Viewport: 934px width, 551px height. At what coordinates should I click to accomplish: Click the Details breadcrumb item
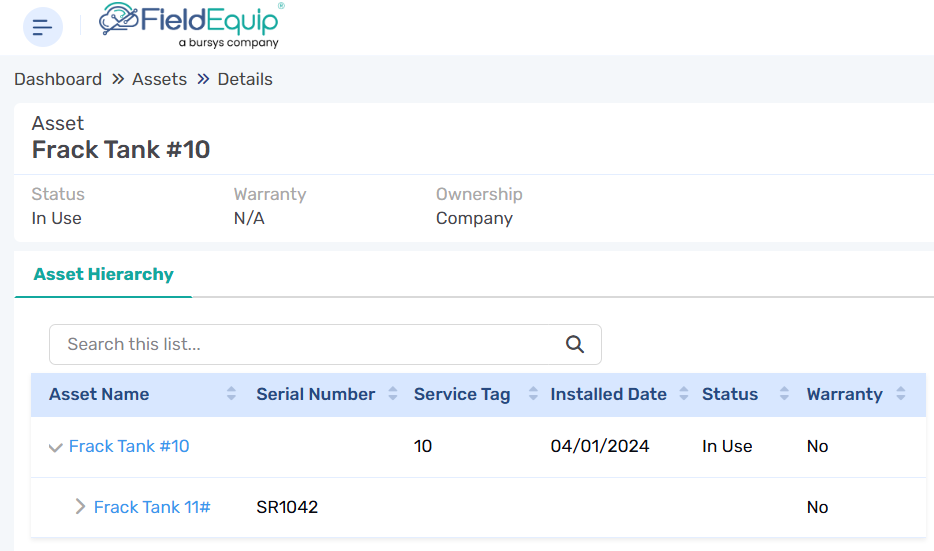click(x=245, y=79)
